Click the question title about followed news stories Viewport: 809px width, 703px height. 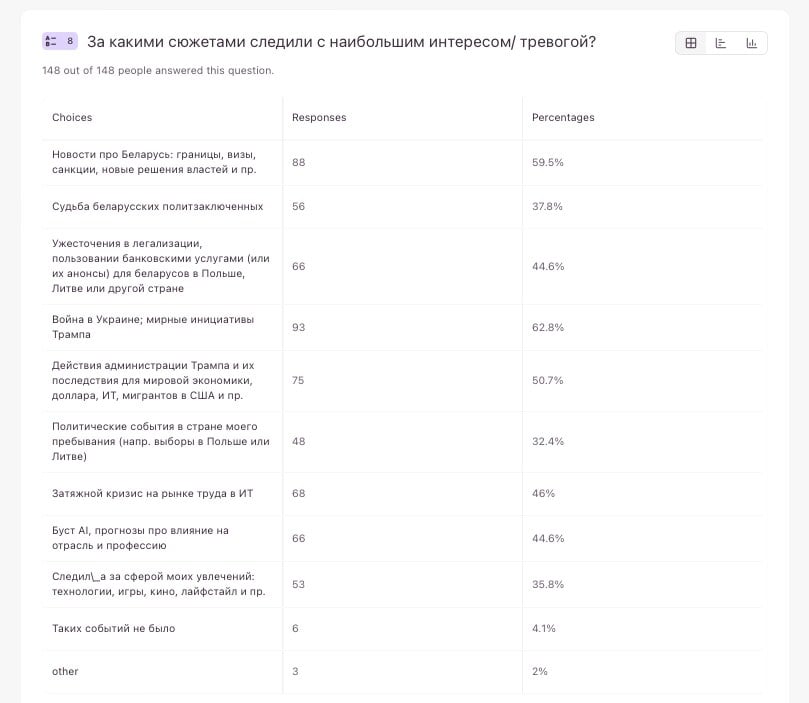(x=341, y=42)
